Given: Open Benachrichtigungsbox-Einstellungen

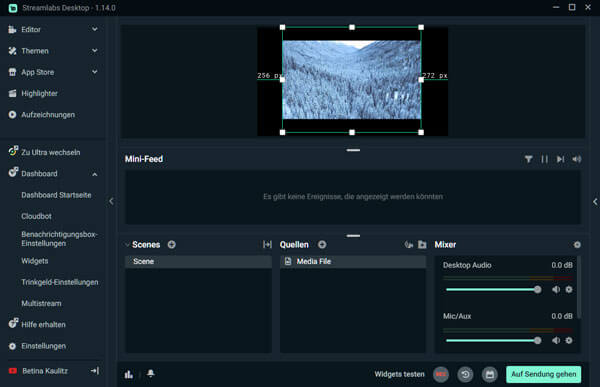Looking at the screenshot, I should tap(59, 239).
